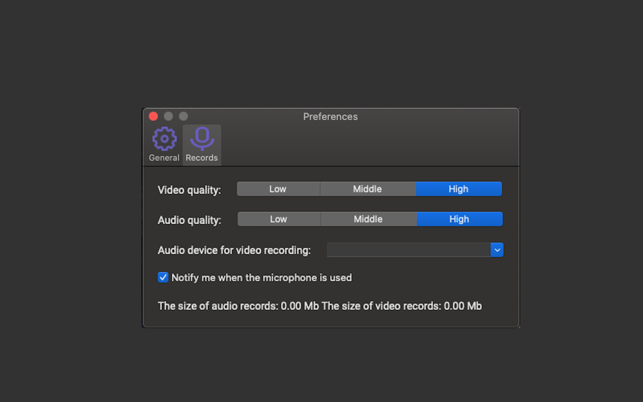Set Audio quality to Low
This screenshot has width=643, height=402.
278,219
